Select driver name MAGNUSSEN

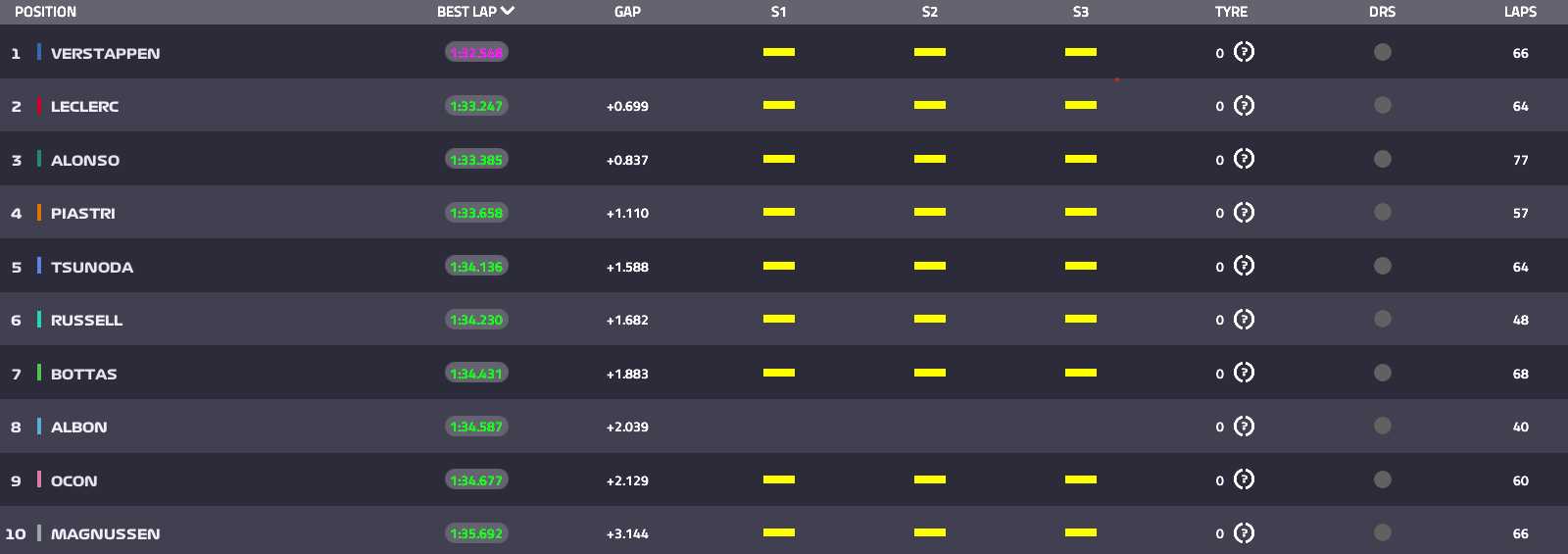105,533
